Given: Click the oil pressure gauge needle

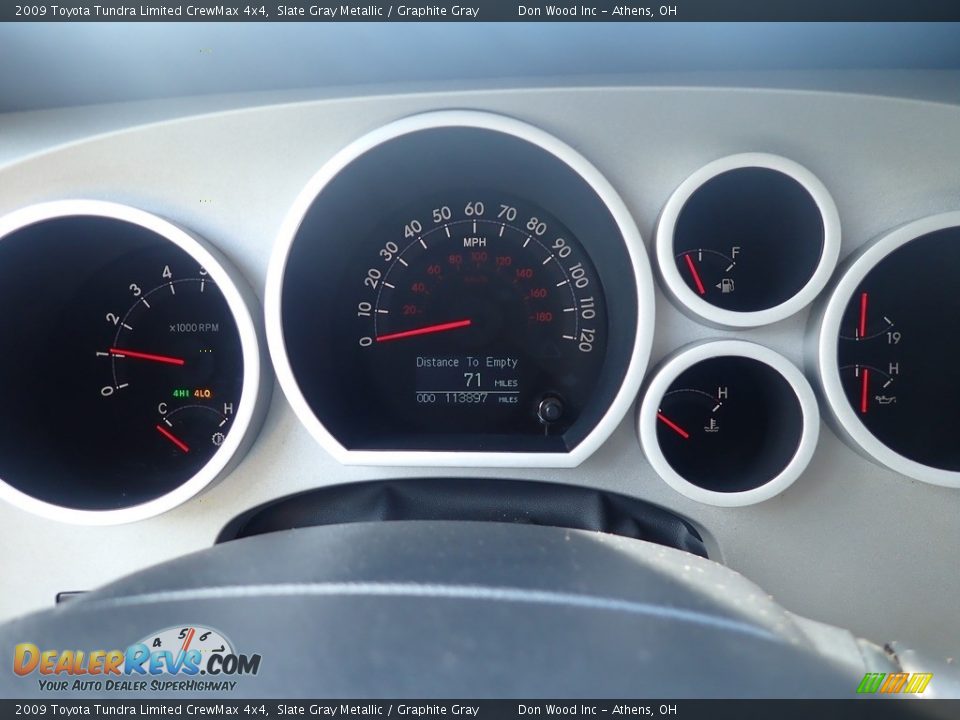Looking at the screenshot, I should click(865, 390).
